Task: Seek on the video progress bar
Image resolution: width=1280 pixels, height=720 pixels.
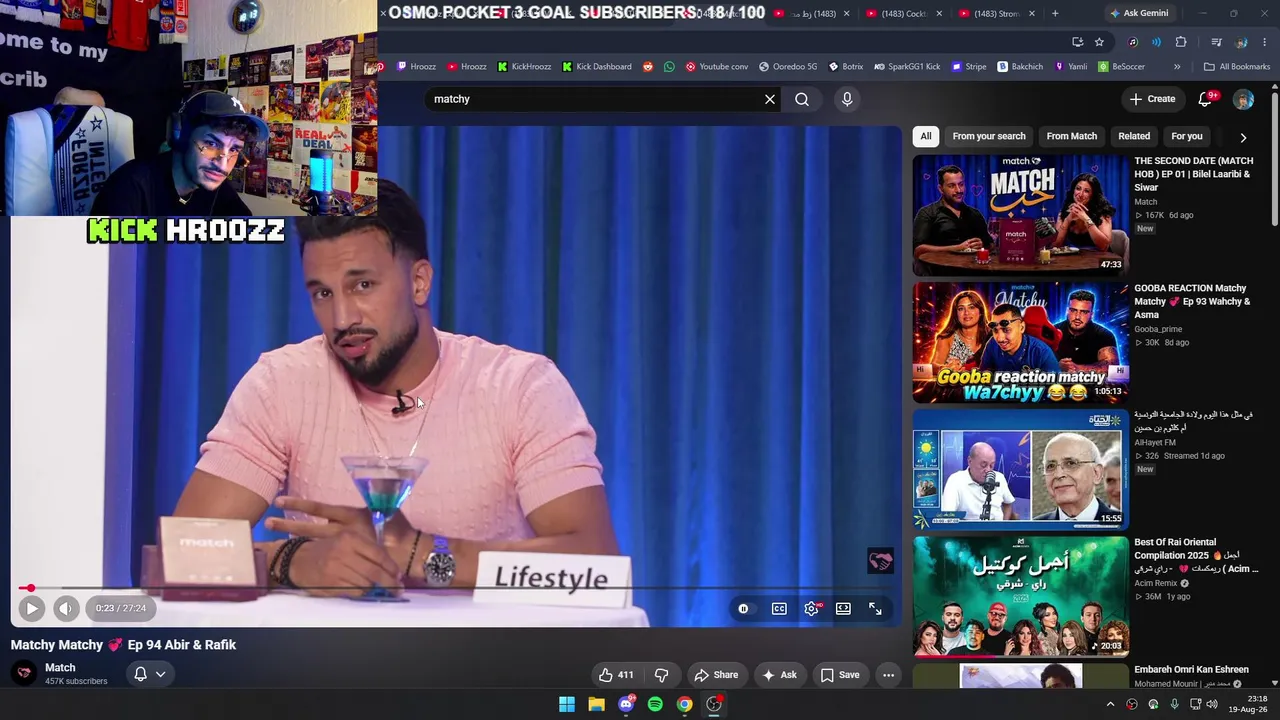Action: click(x=456, y=588)
